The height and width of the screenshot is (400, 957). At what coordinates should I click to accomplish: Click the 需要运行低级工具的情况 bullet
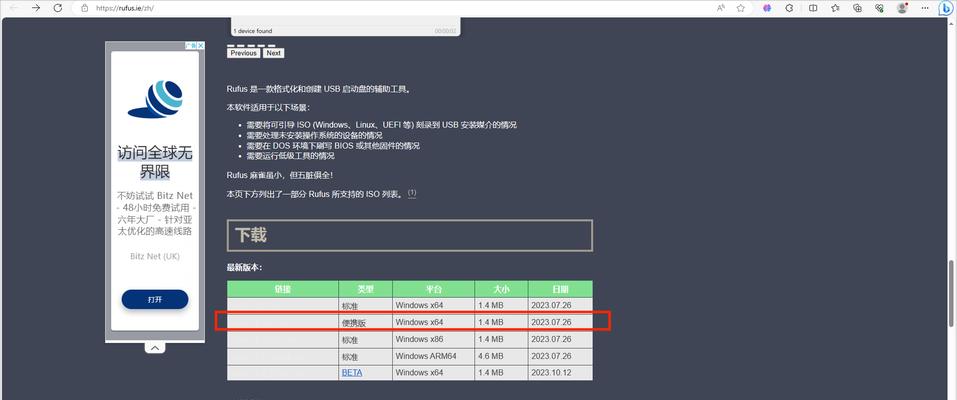coord(291,156)
